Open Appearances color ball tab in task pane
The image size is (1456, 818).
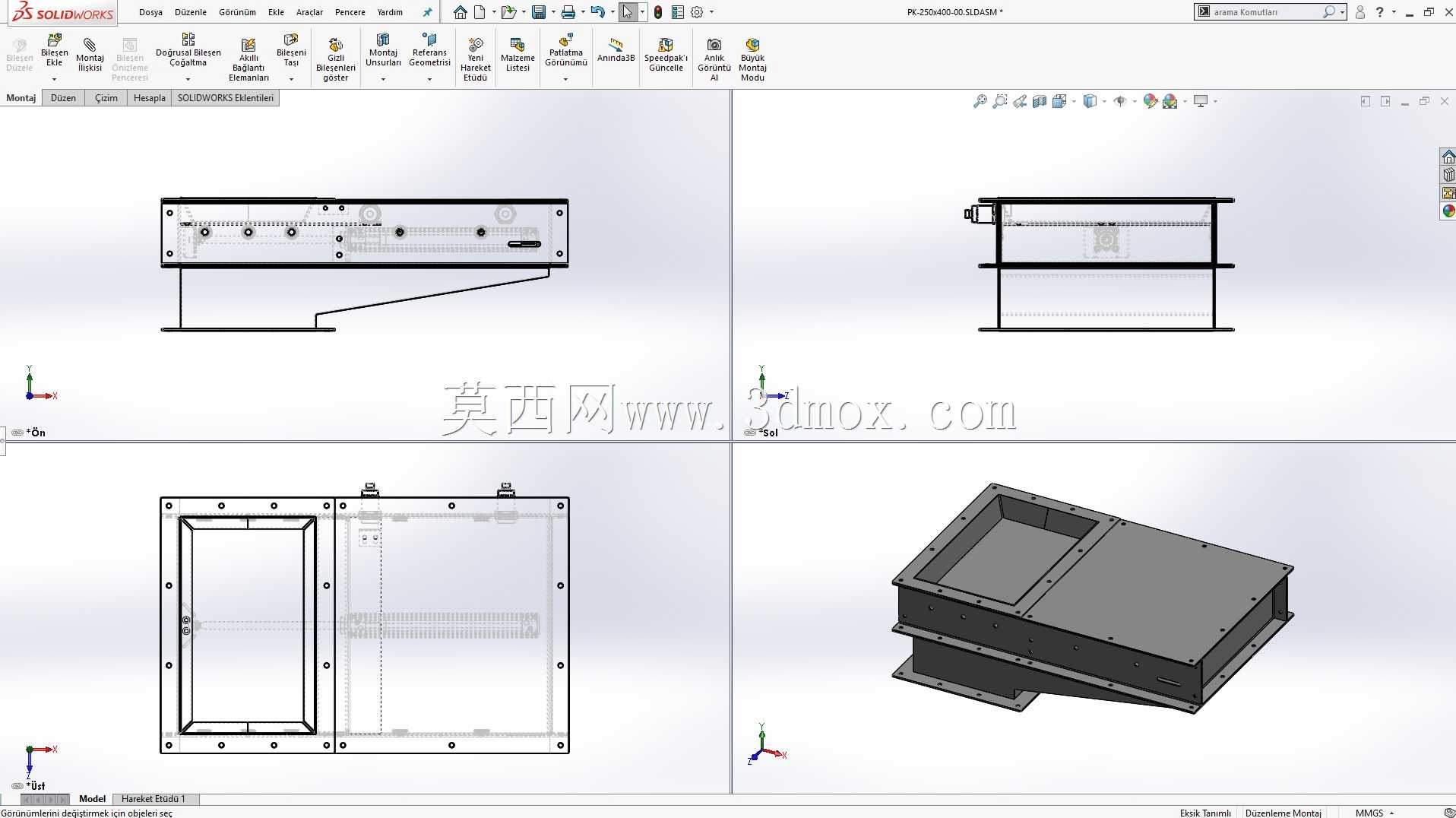pyautogui.click(x=1448, y=211)
